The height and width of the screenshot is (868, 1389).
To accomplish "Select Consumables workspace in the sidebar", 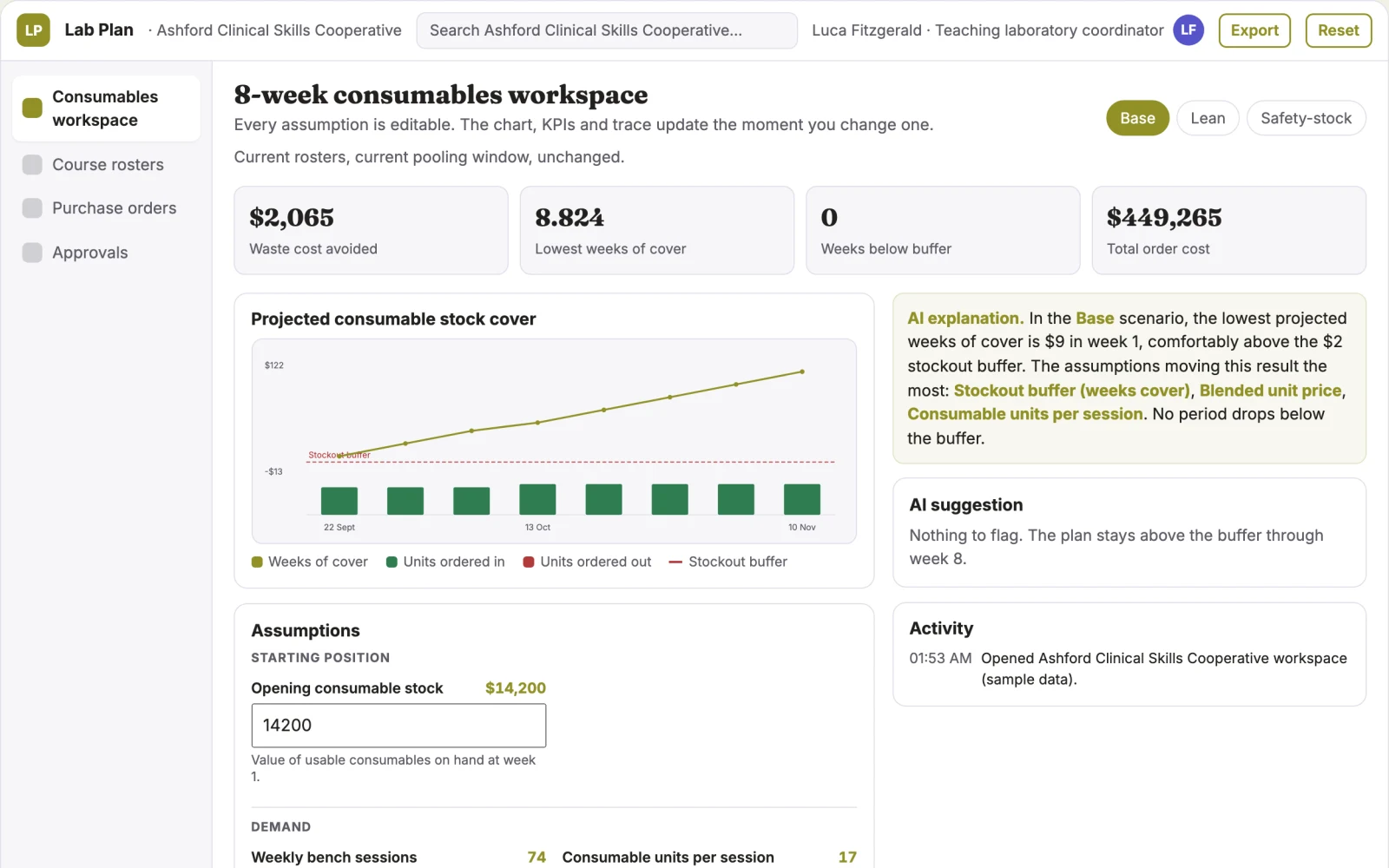I will coord(107,108).
